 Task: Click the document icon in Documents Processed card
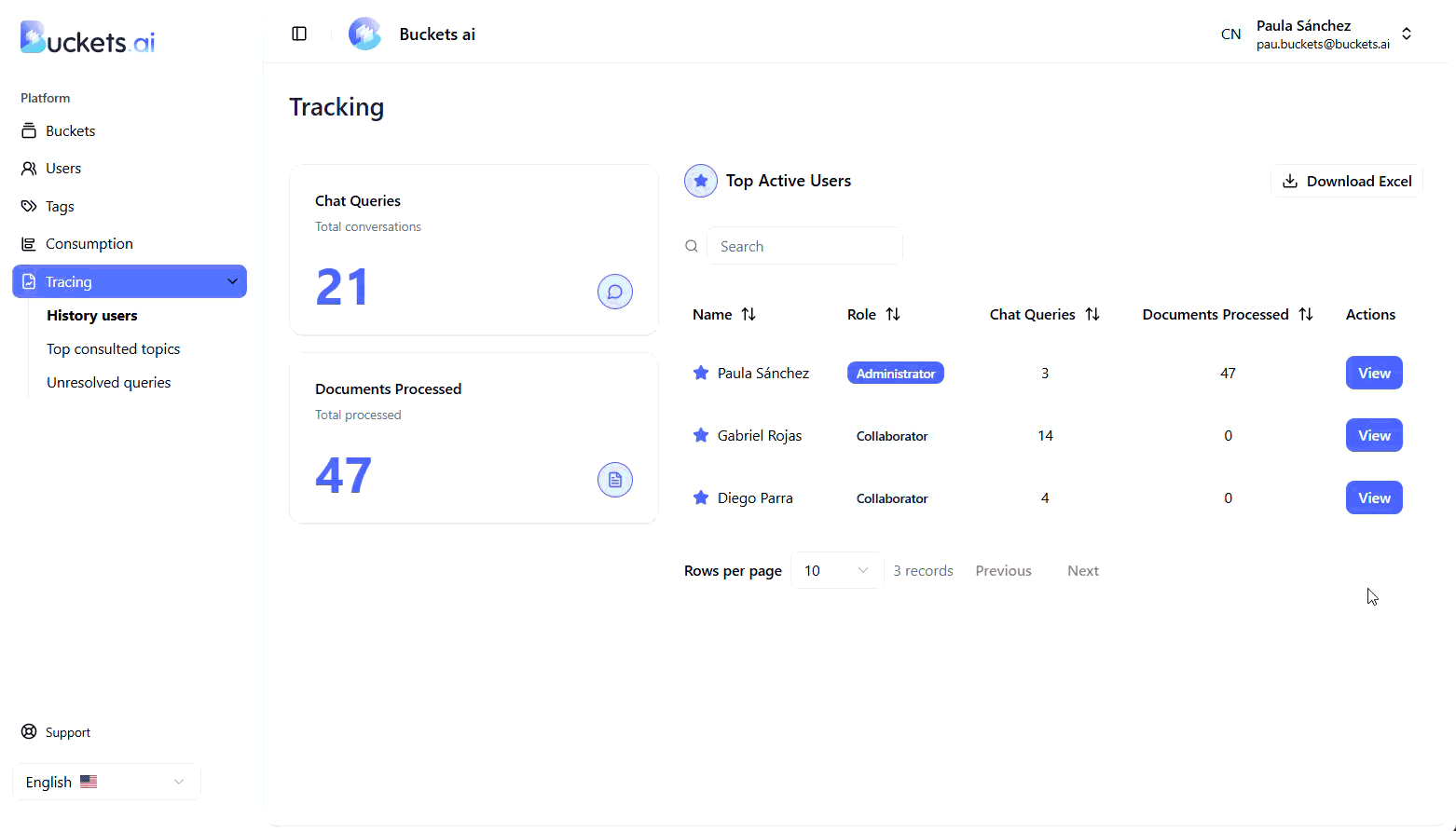pyautogui.click(x=614, y=480)
